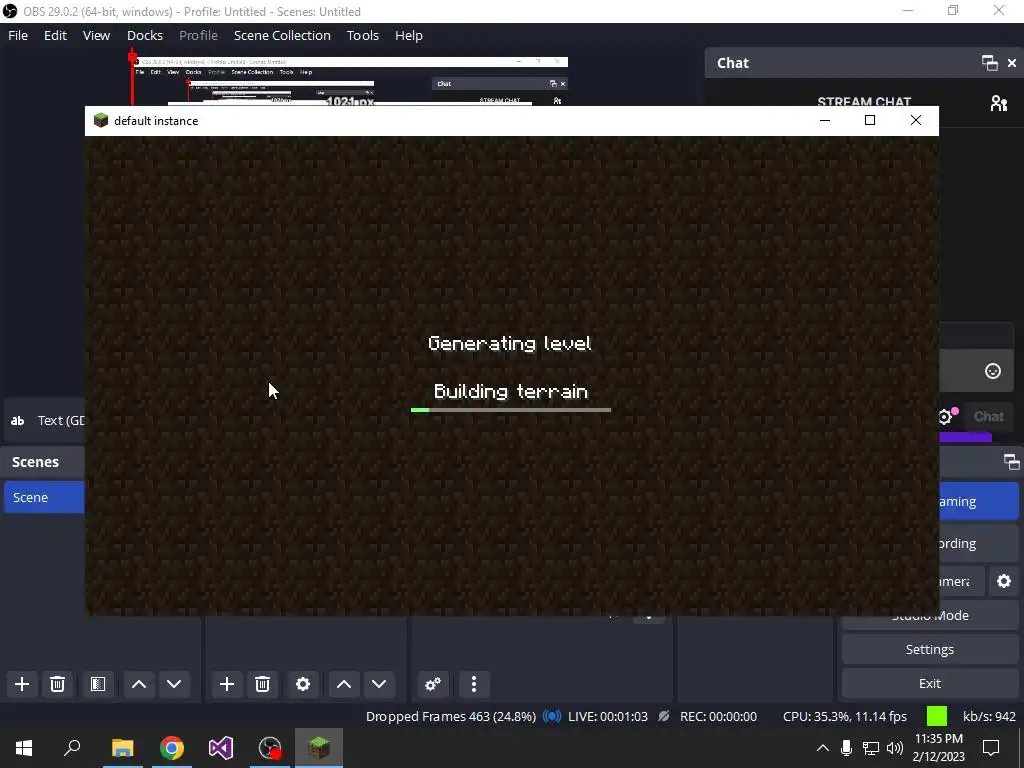Click the Minecraft block icon in title bar

click(101, 120)
